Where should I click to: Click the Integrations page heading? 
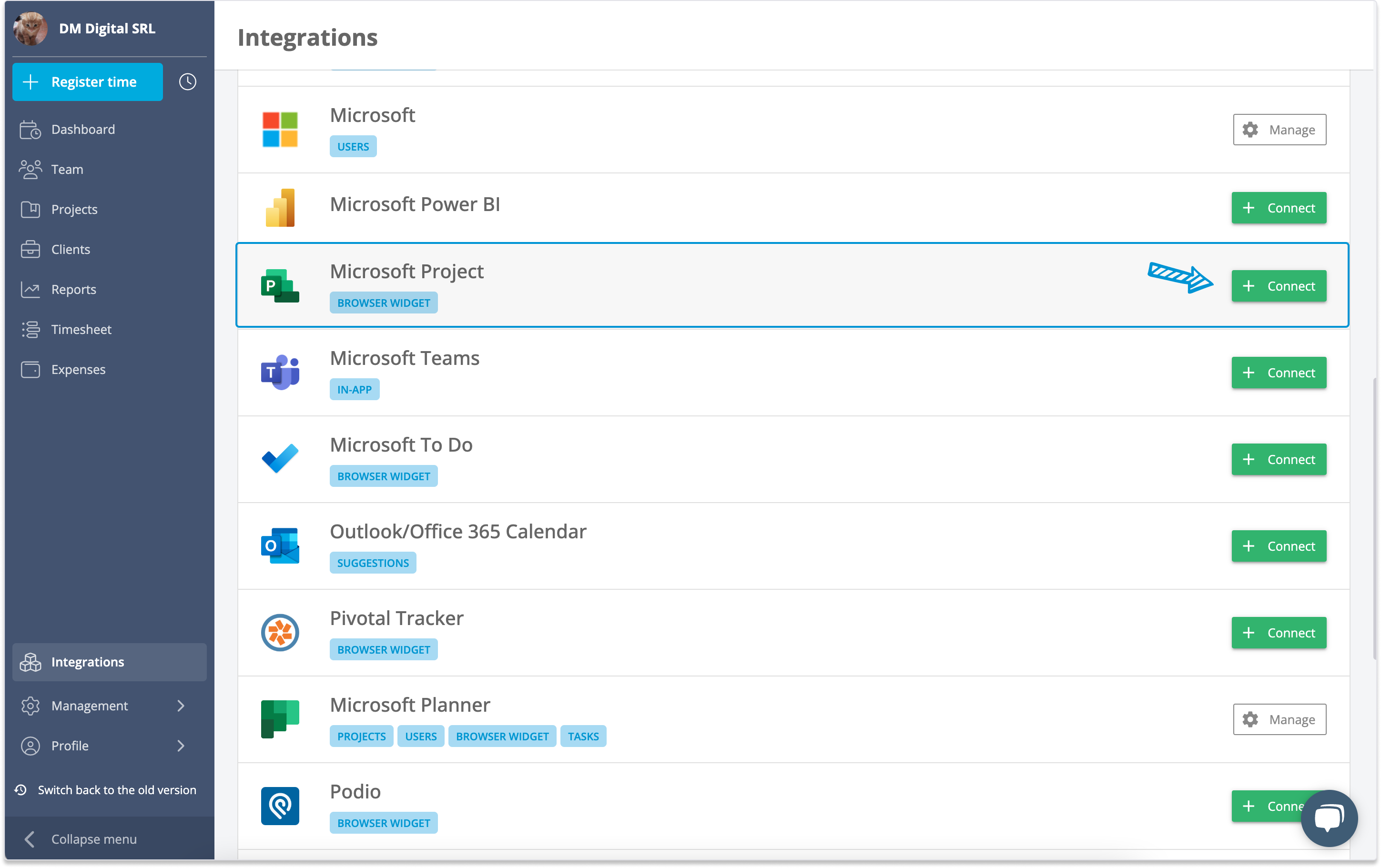pos(307,37)
